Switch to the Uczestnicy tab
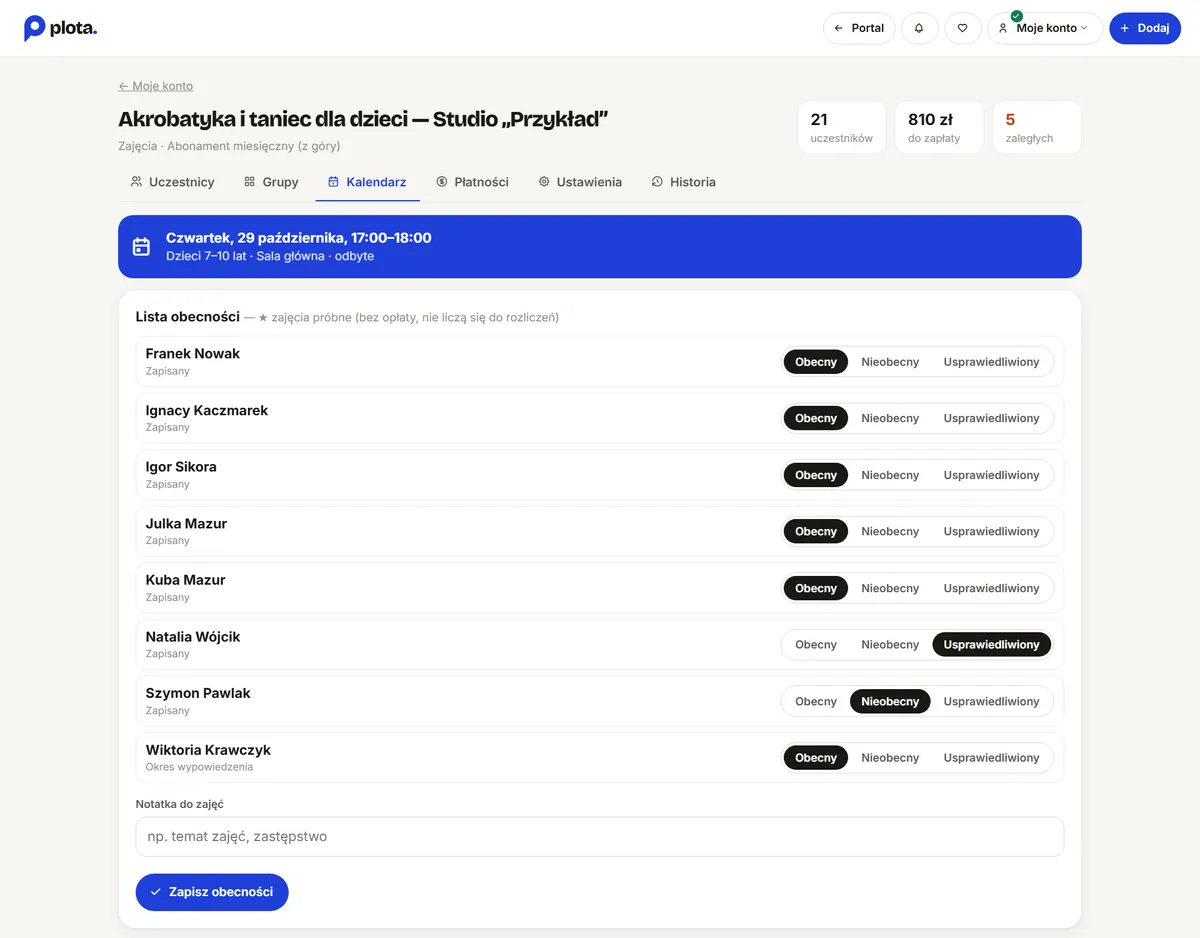This screenshot has width=1200, height=938. point(172,182)
